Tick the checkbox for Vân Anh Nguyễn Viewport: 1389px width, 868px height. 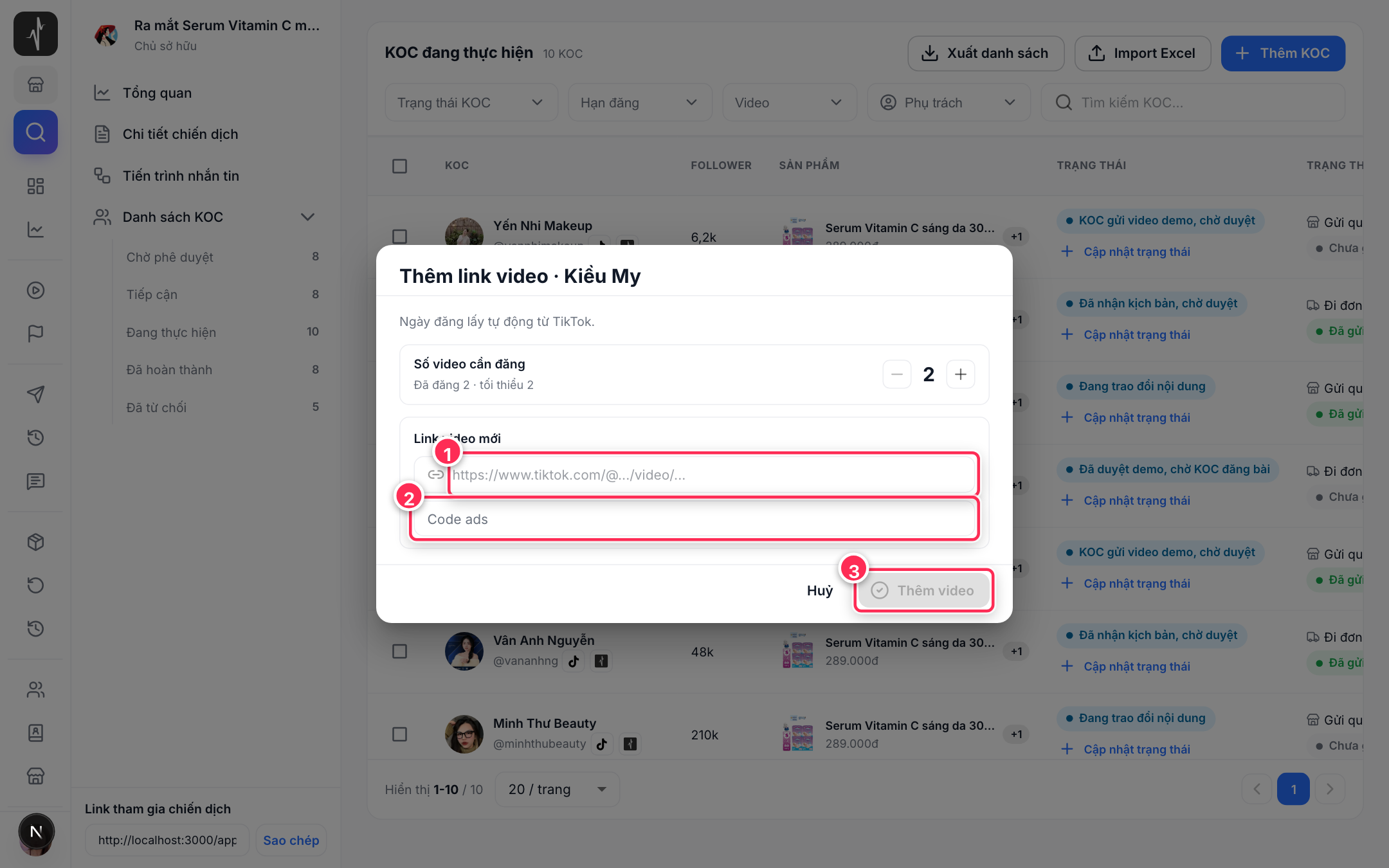pyautogui.click(x=399, y=651)
